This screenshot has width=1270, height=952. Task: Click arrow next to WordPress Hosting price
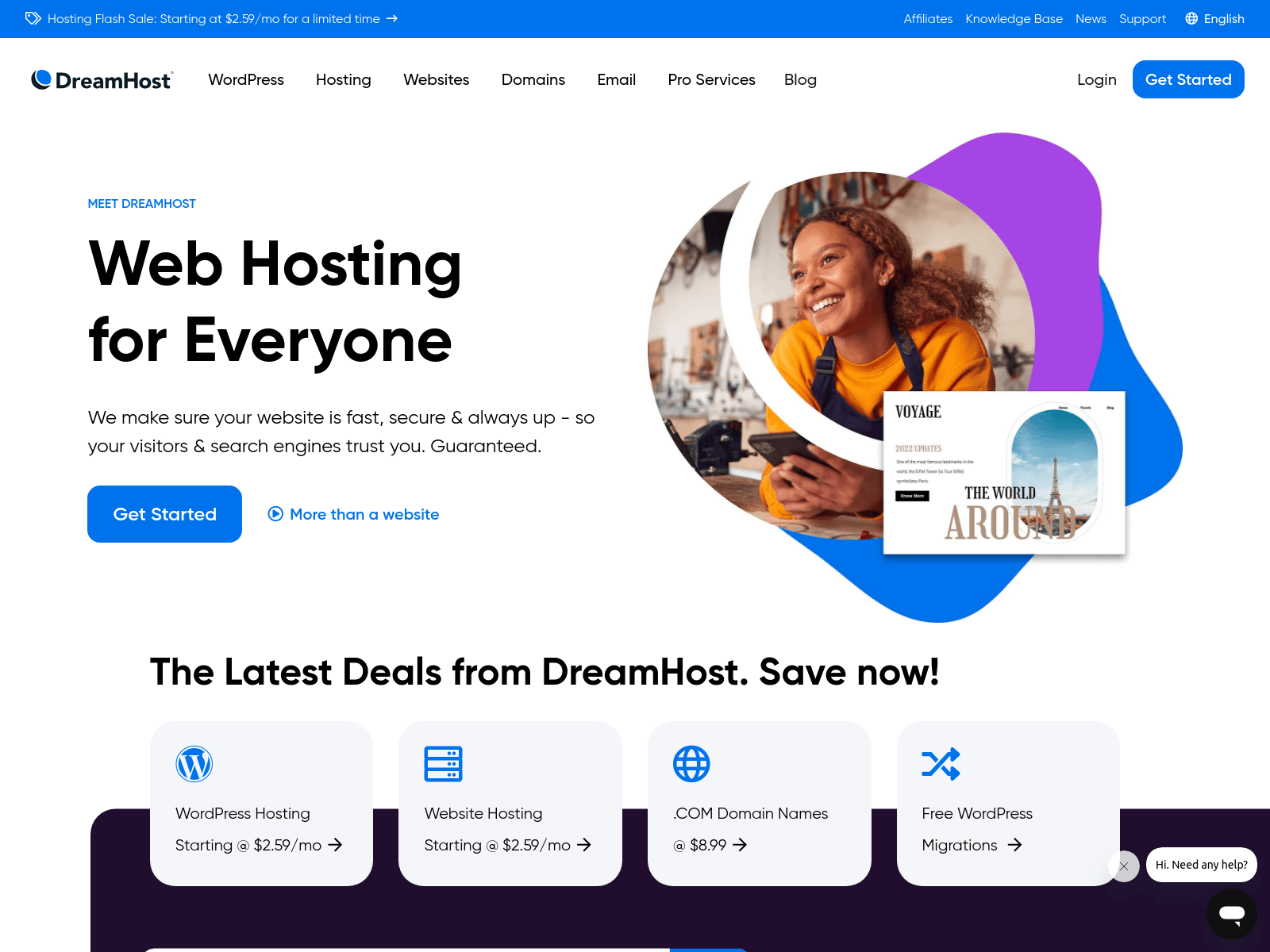point(335,845)
